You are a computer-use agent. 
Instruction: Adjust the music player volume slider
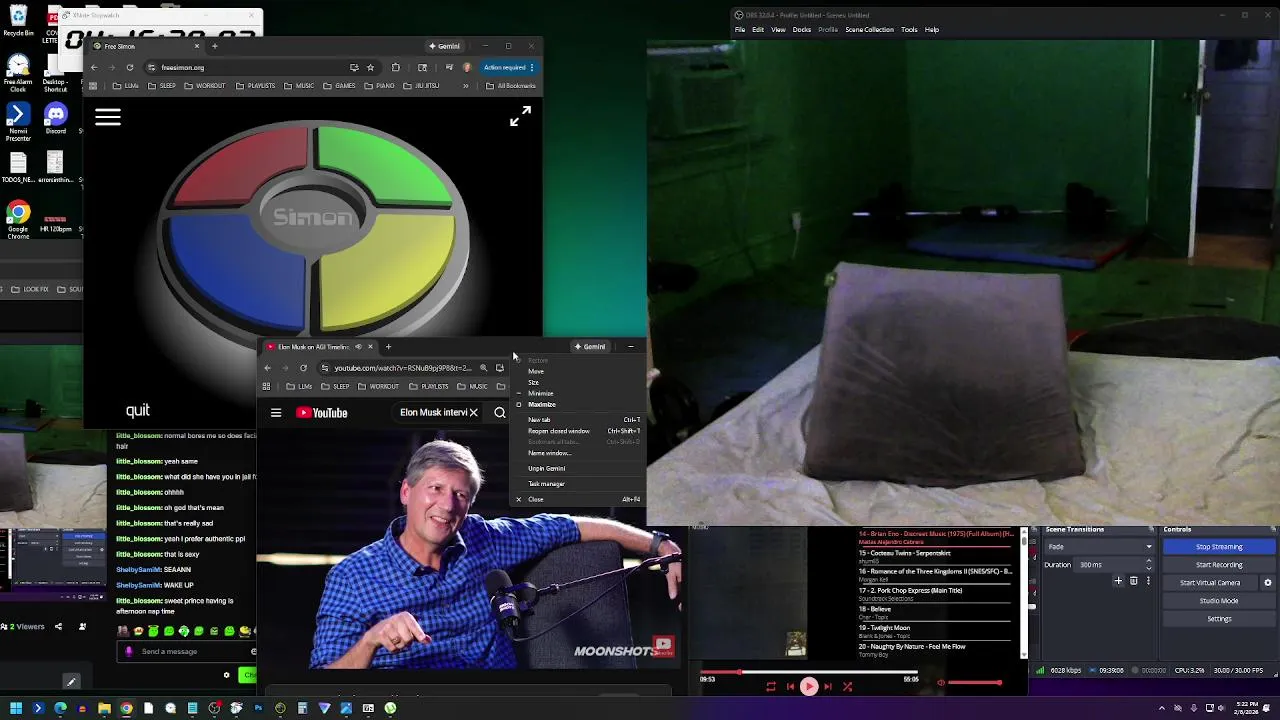973,683
